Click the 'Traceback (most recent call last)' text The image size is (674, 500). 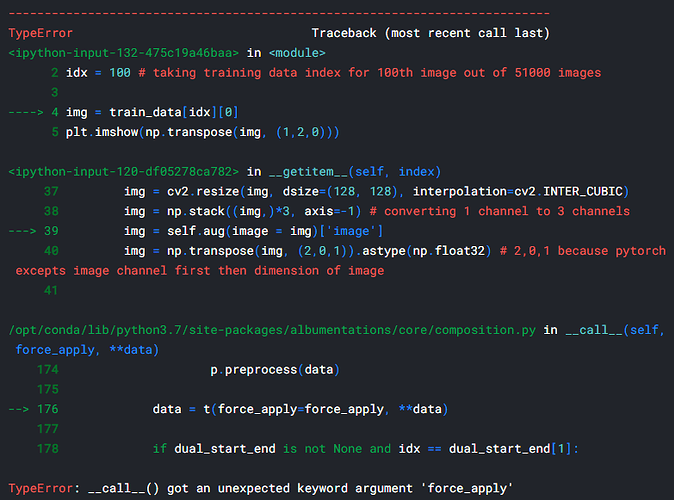coord(430,33)
